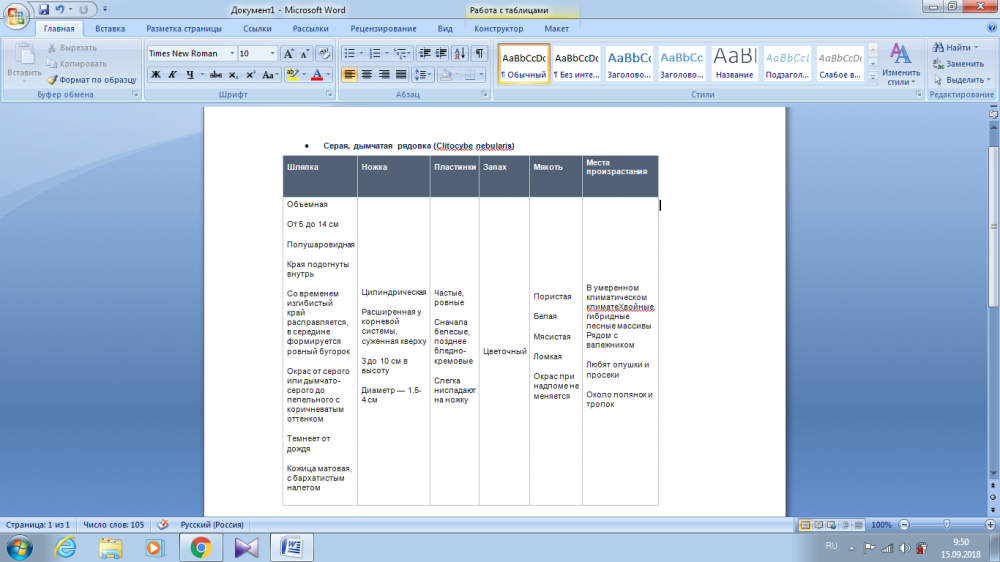
Task: Open the Times New Roman font dropdown
Action: click(232, 54)
